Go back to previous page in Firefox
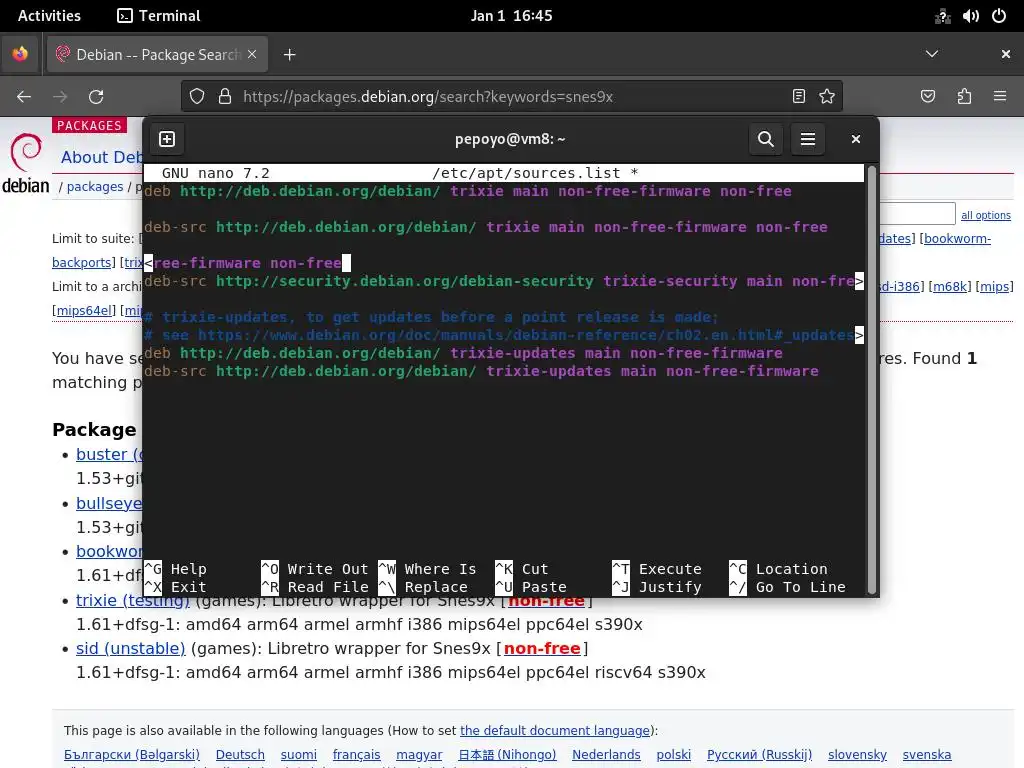1024x768 pixels. click(24, 97)
